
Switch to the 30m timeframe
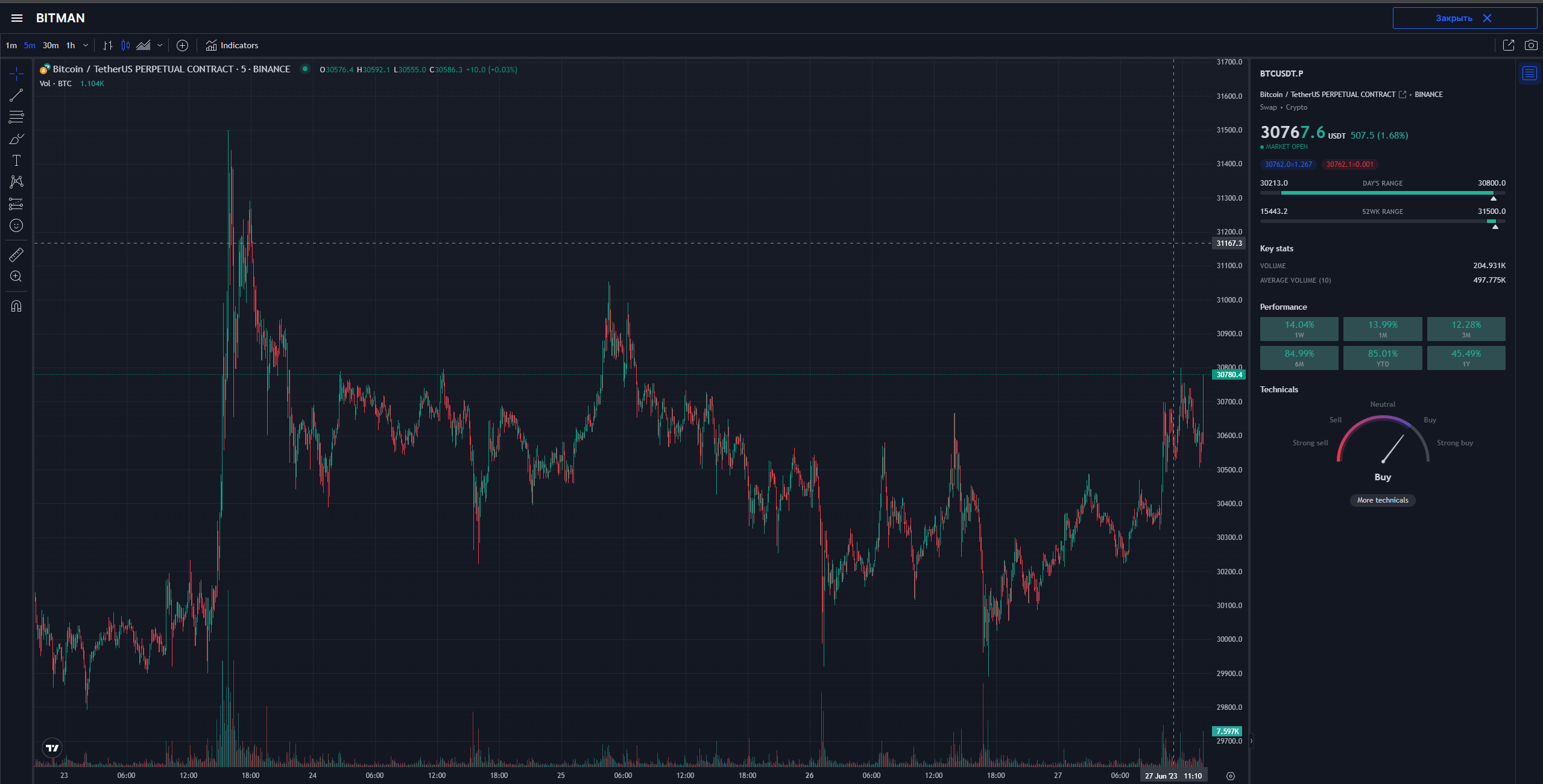tap(51, 45)
